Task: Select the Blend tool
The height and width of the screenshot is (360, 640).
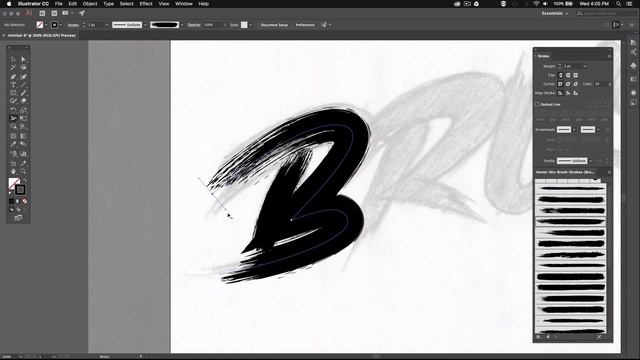Action: [x=23, y=144]
